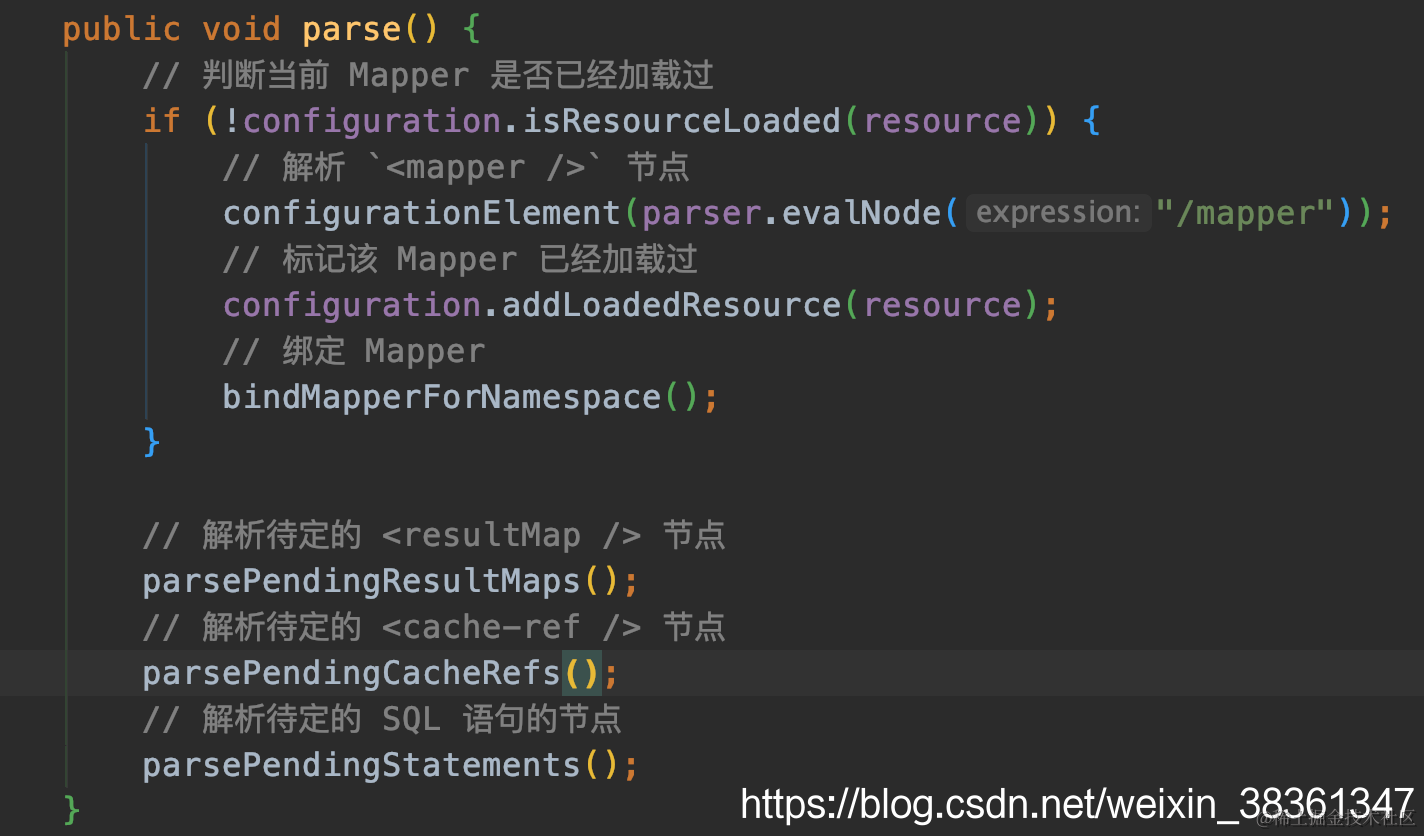Click the blue closing brace of the if block
The image size is (1424, 836).
click(152, 442)
